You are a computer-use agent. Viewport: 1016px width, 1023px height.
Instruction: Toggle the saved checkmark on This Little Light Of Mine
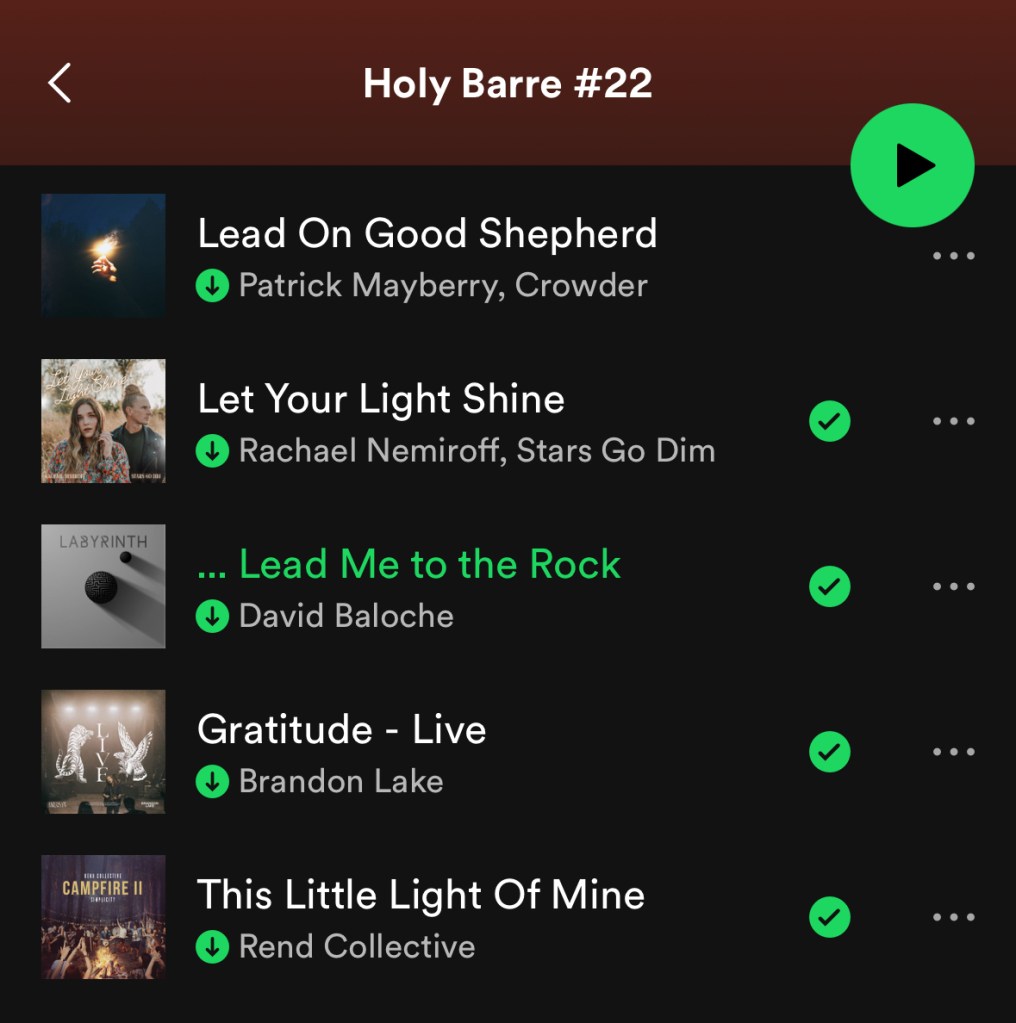[829, 917]
